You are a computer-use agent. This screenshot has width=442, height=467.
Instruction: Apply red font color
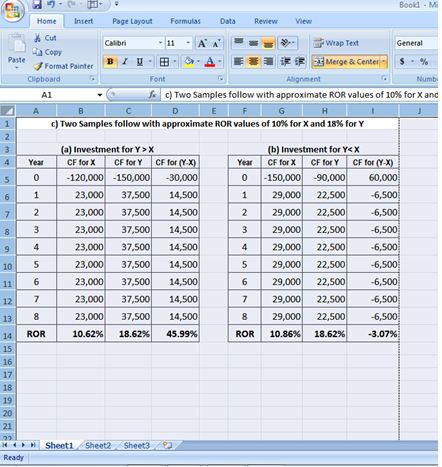click(x=210, y=62)
